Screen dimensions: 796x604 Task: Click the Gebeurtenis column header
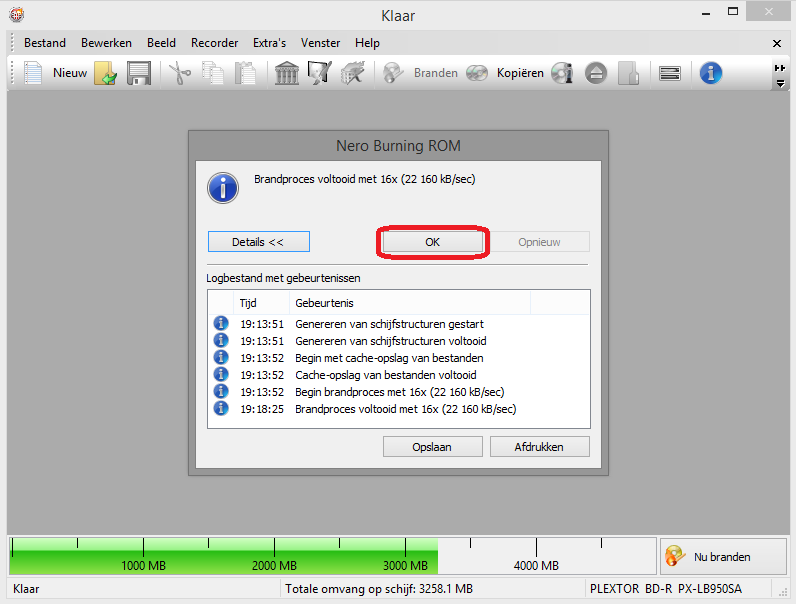coord(409,303)
